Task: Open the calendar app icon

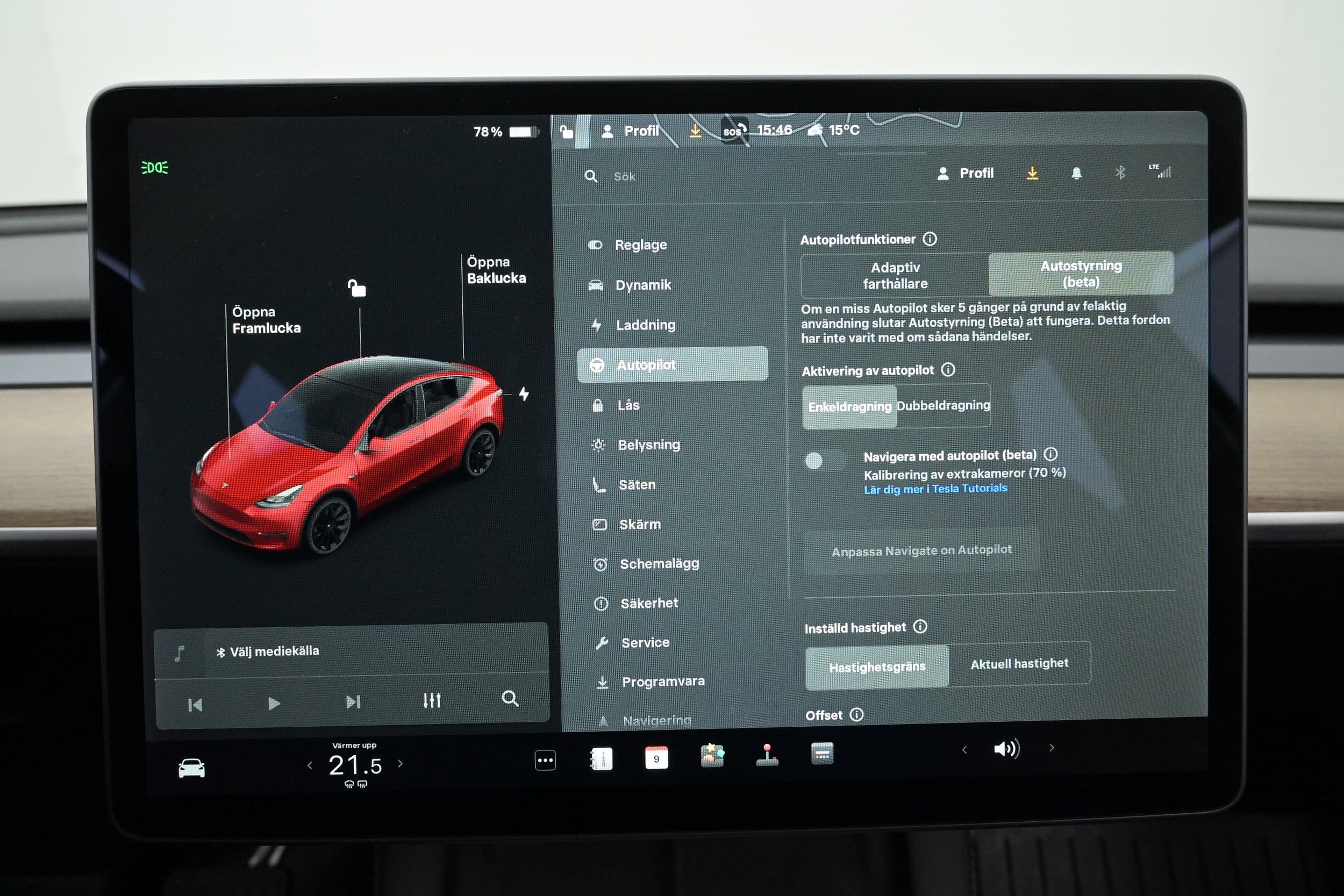Action: tap(656, 758)
